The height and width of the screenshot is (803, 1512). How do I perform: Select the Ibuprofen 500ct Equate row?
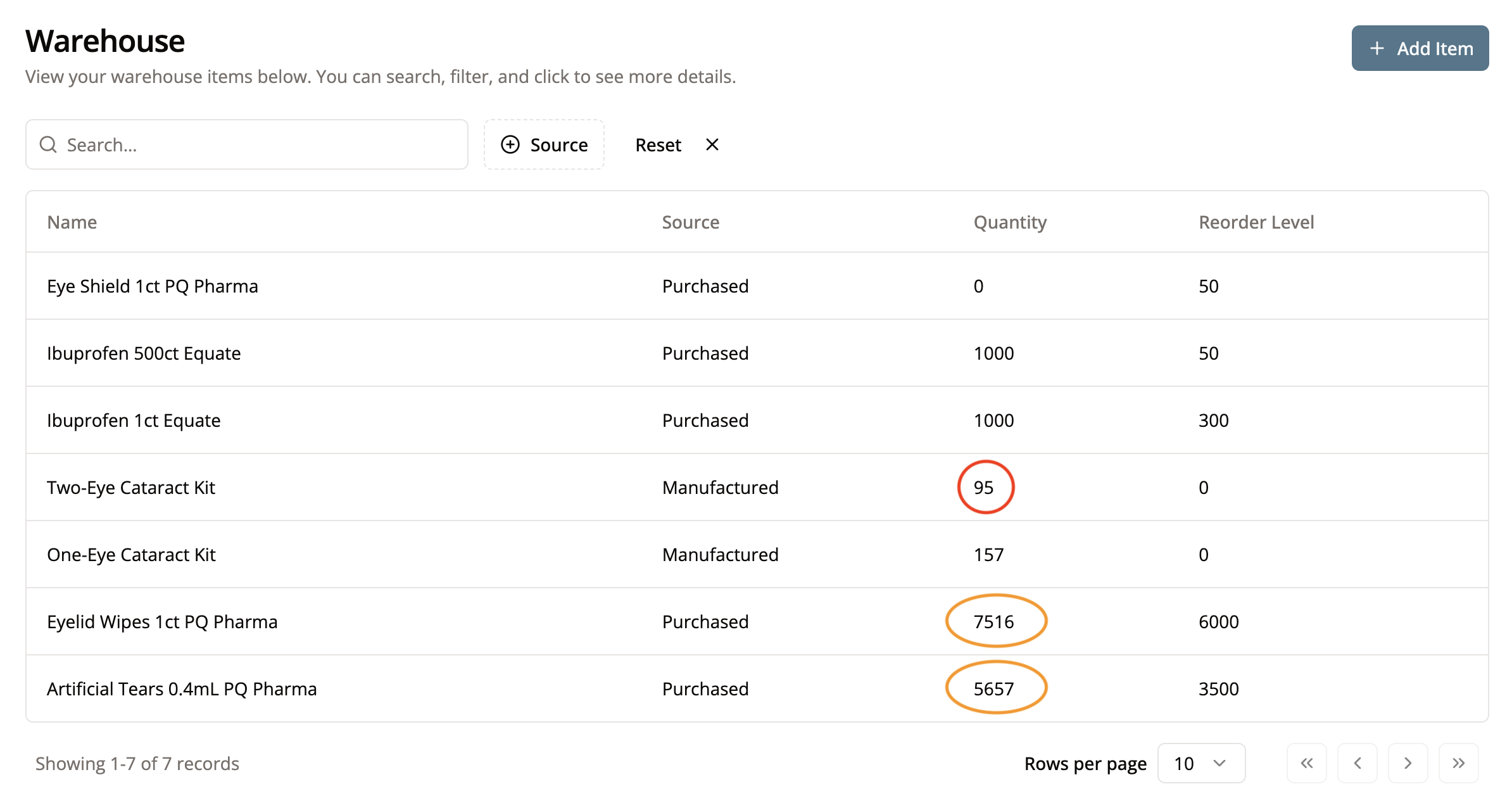[x=144, y=353]
